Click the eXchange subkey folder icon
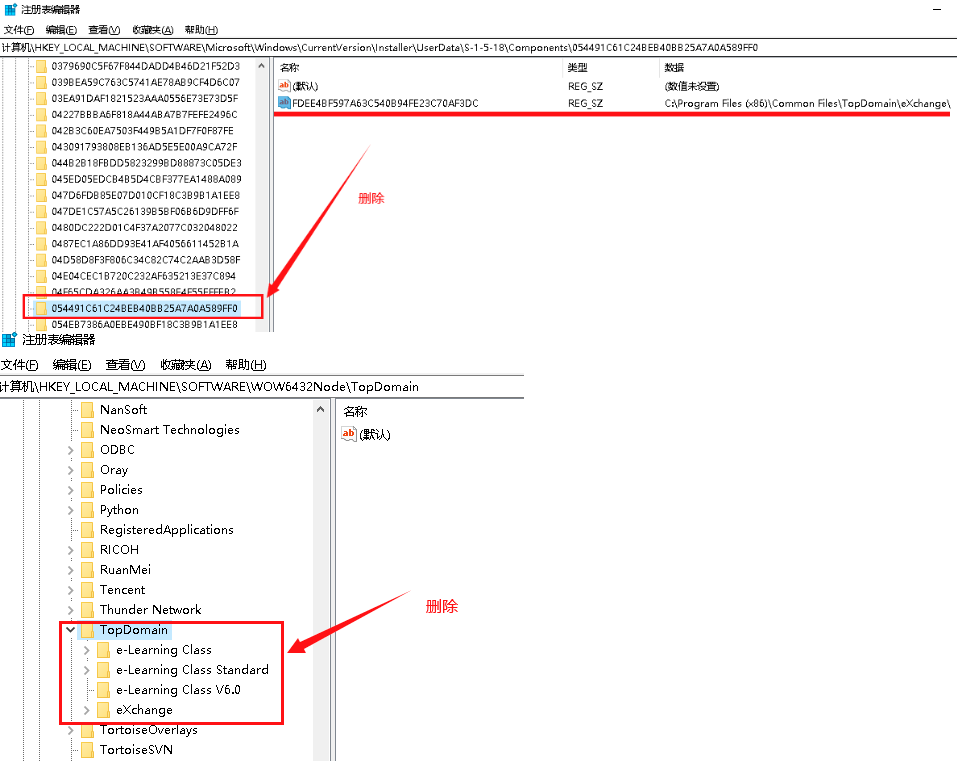Viewport: 957px width, 763px height. click(x=104, y=710)
